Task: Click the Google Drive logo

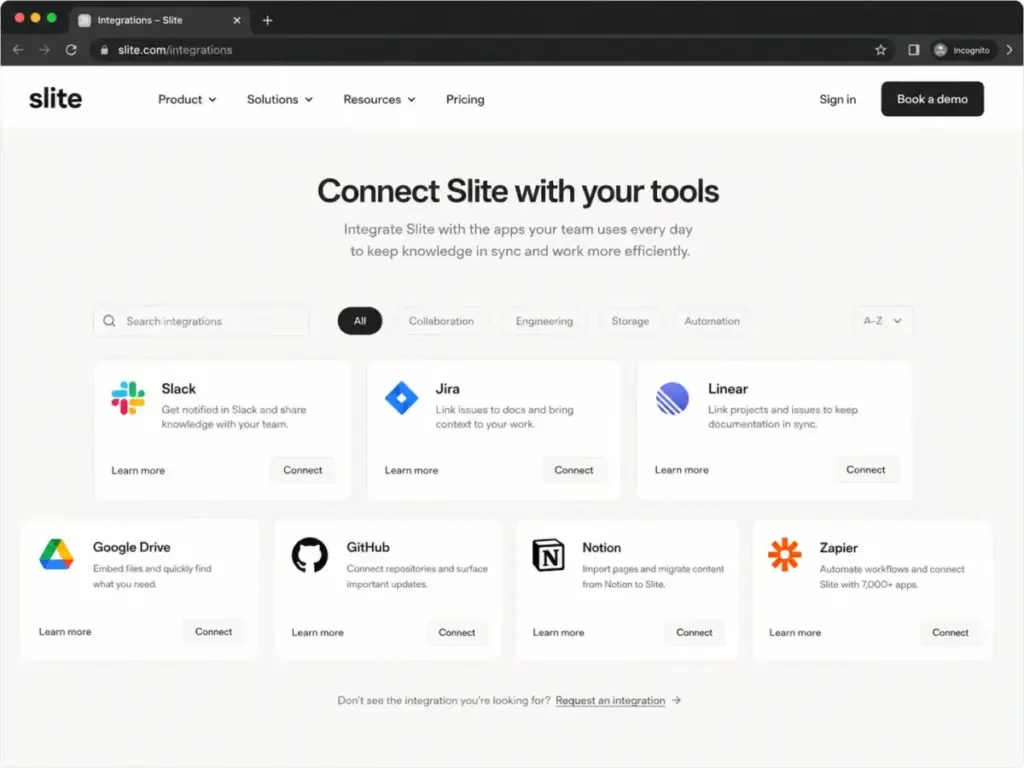Action: [56, 554]
